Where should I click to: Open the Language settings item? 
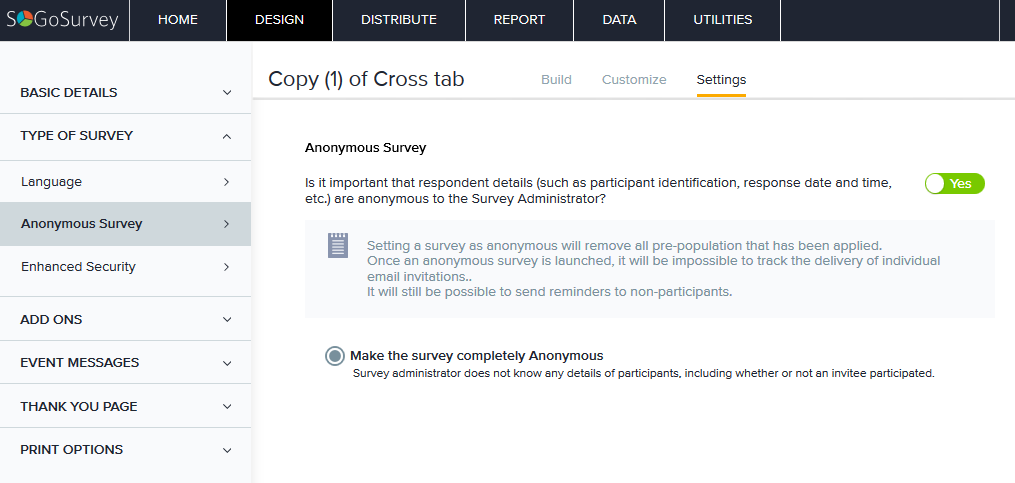coord(125,182)
